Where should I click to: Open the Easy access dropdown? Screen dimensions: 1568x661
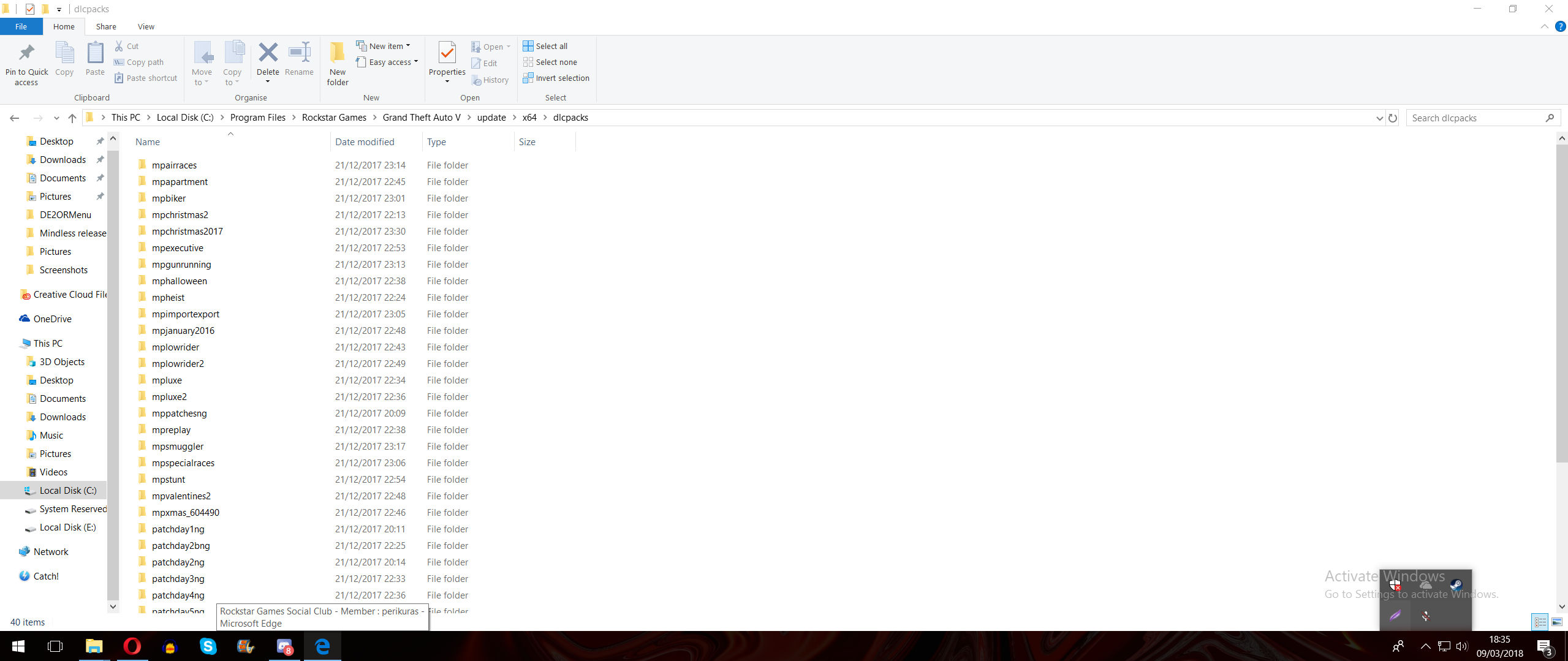387,62
